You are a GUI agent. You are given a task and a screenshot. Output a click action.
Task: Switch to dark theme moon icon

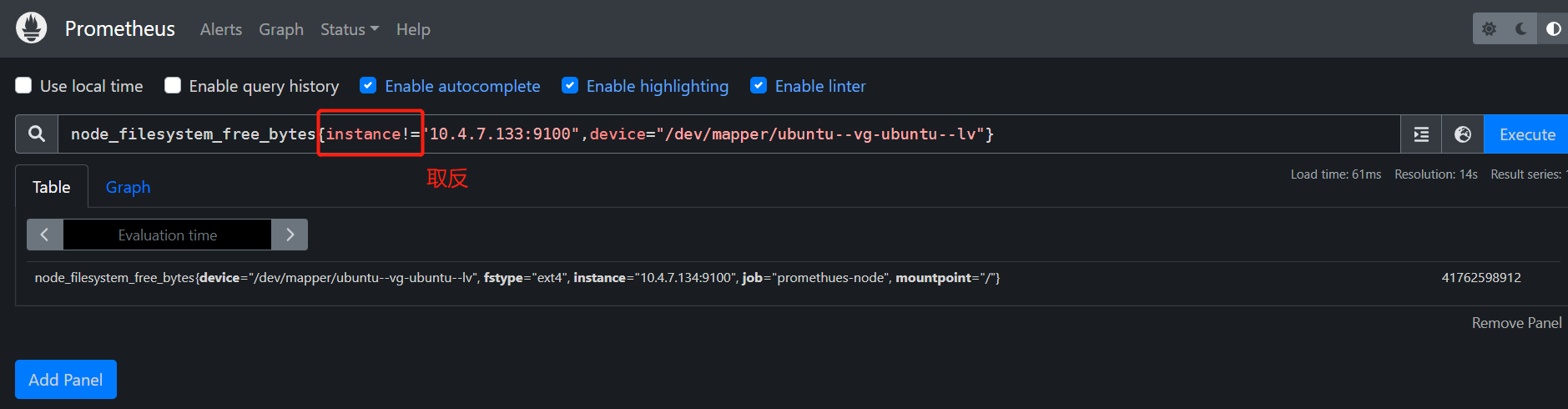point(1521,29)
